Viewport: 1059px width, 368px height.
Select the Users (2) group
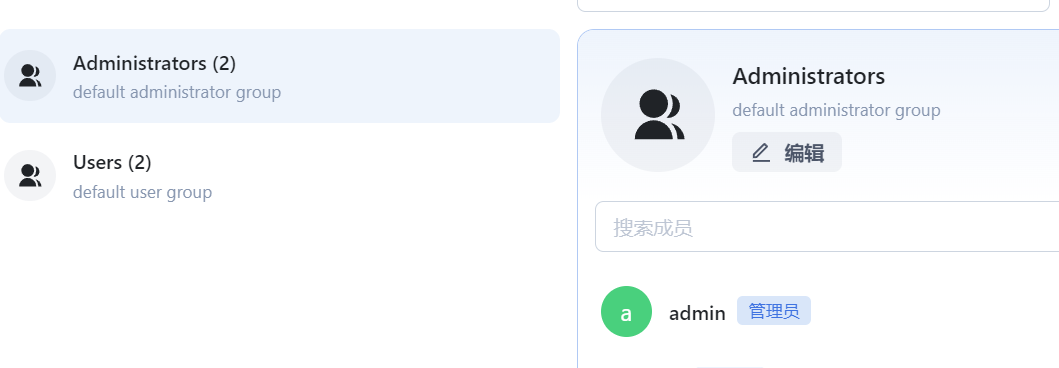click(x=280, y=176)
